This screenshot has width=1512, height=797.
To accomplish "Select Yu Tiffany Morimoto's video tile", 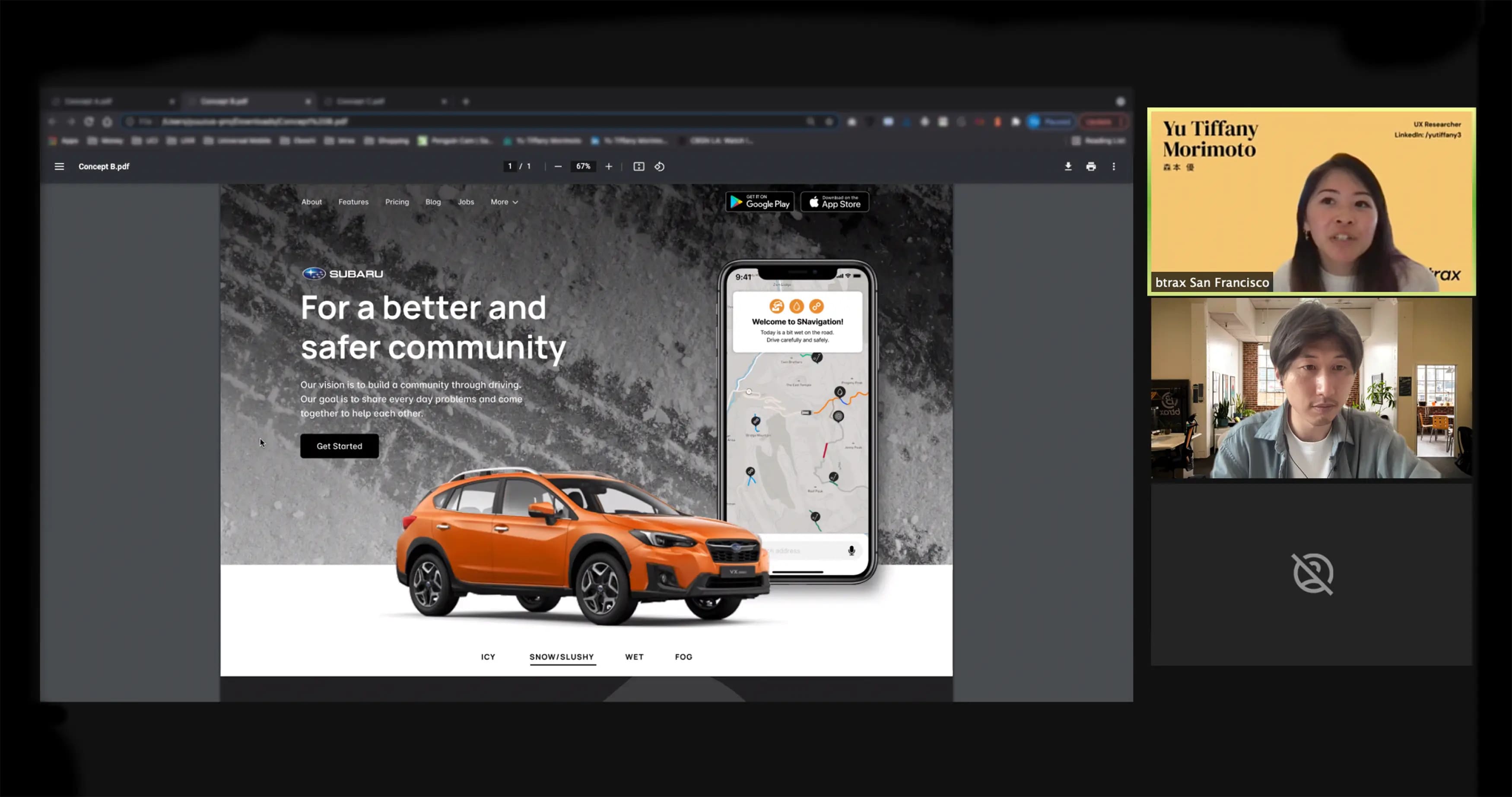I will click(x=1311, y=201).
